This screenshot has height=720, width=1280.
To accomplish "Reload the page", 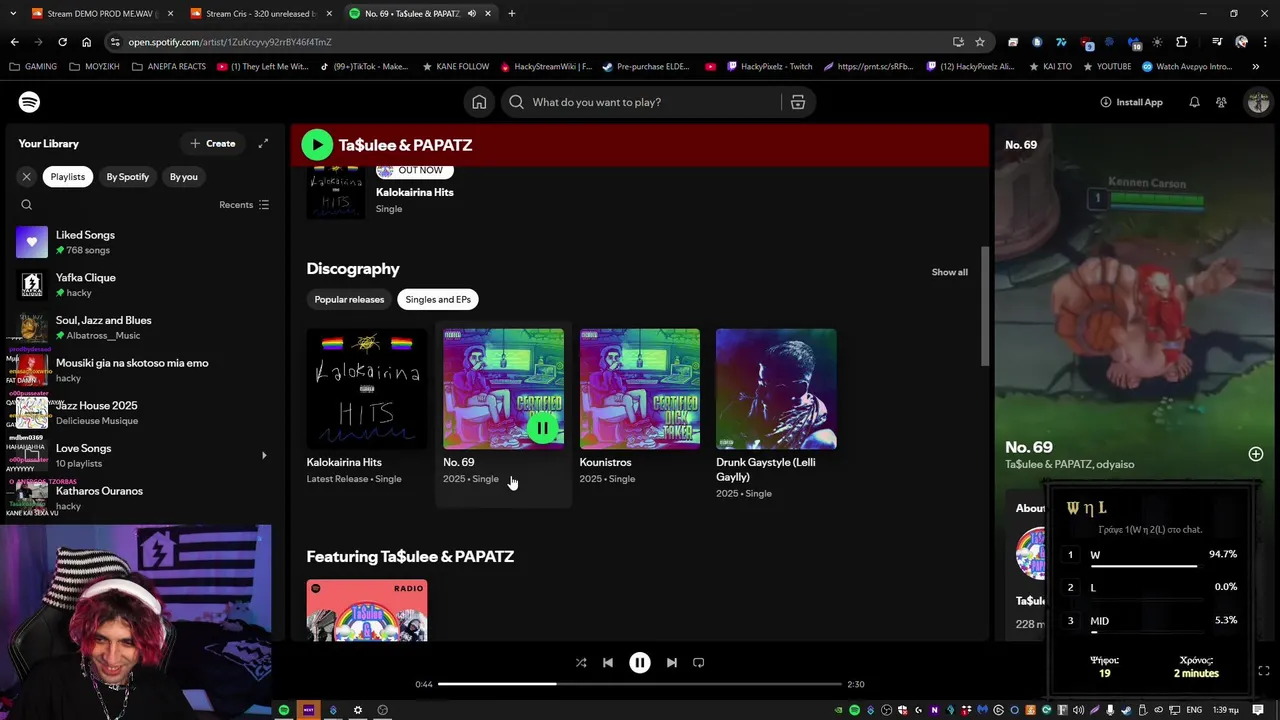I will 62,42.
